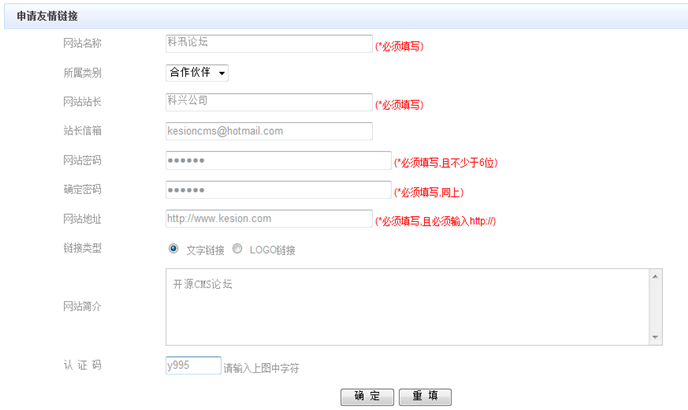Viewport: 688px width, 410px height.
Task: Submit the form with 确定 button
Action: (x=367, y=396)
